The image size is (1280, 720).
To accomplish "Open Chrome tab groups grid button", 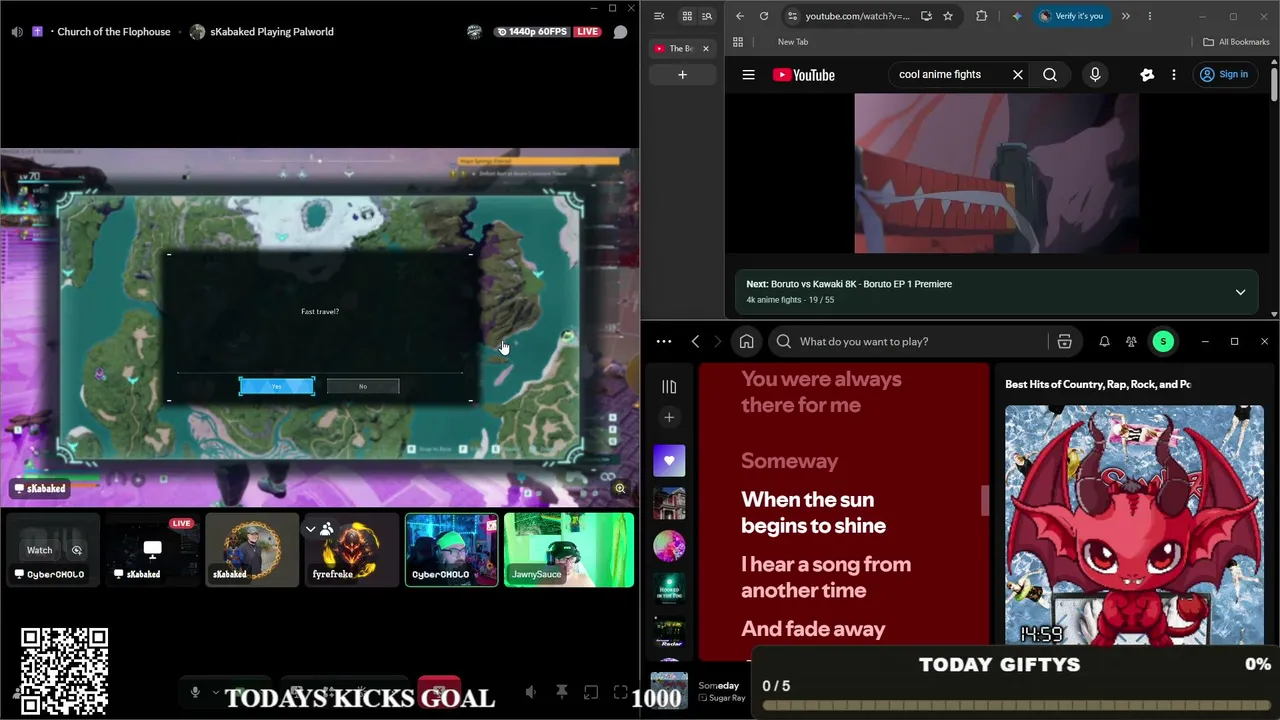I will click(x=687, y=16).
